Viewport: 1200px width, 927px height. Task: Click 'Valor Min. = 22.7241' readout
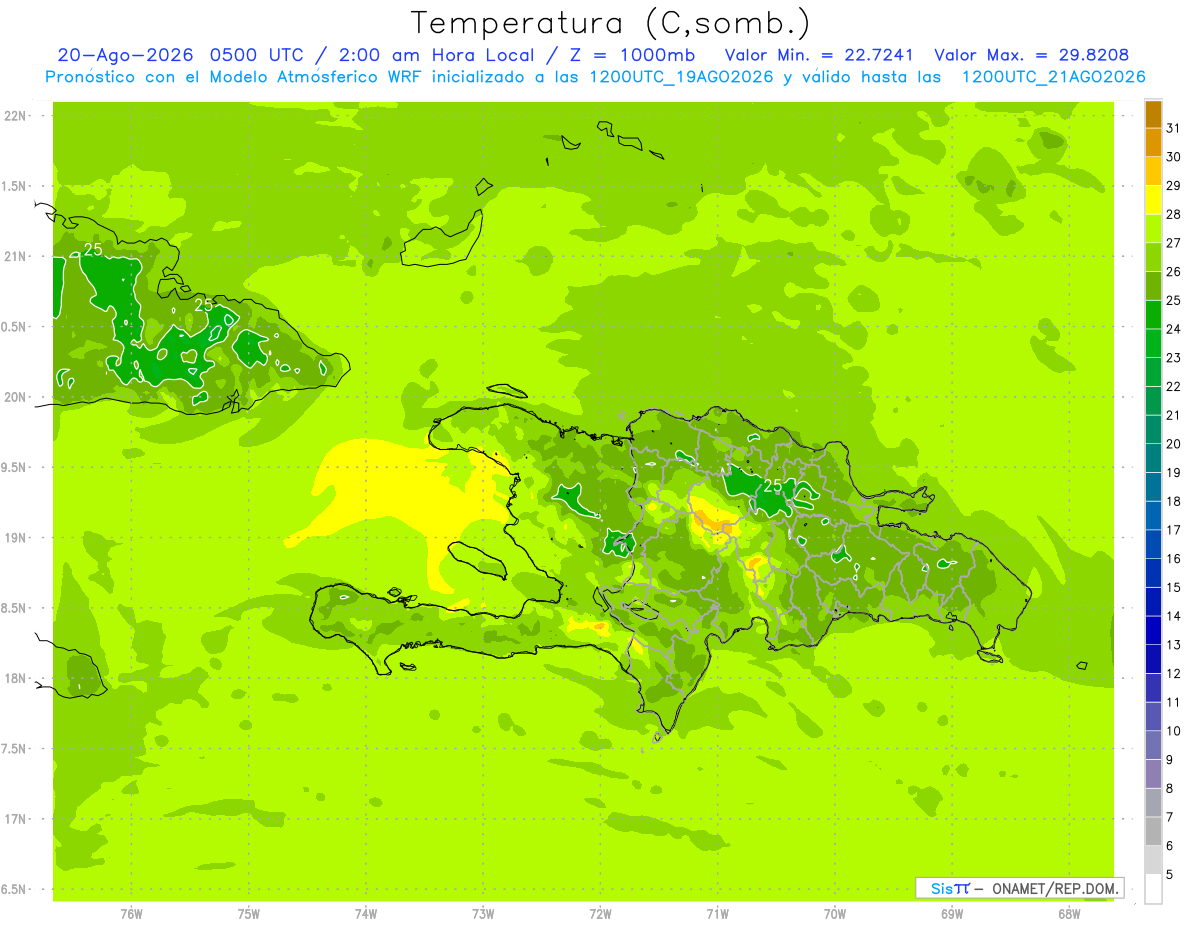(x=819, y=56)
